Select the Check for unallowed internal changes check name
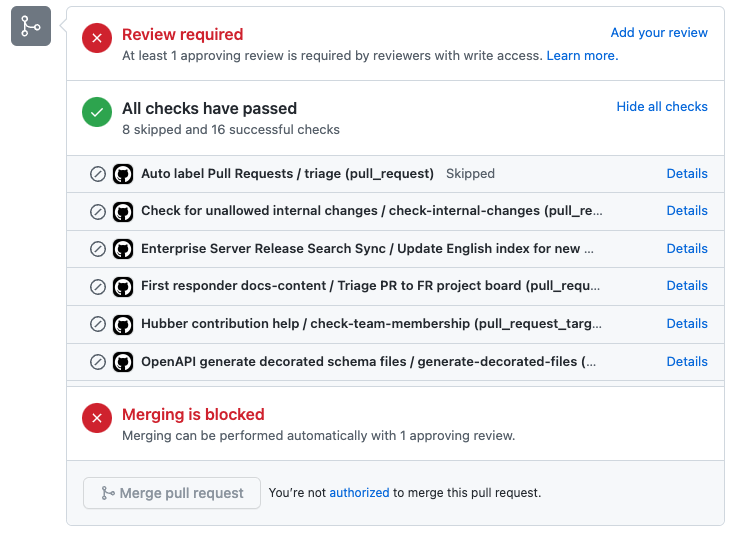The image size is (735, 536). (x=371, y=211)
